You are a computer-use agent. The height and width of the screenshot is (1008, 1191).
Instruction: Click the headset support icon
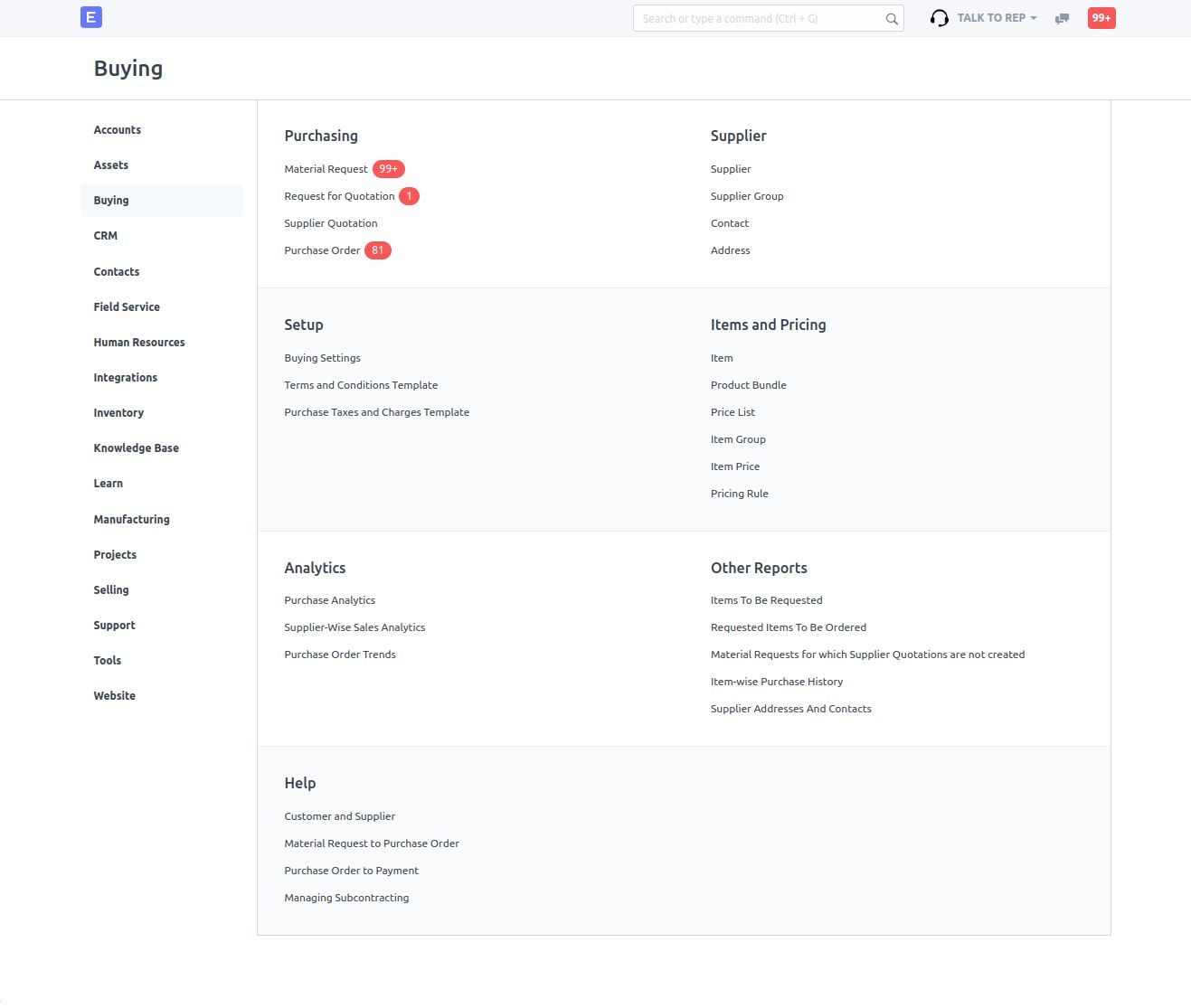(x=940, y=18)
